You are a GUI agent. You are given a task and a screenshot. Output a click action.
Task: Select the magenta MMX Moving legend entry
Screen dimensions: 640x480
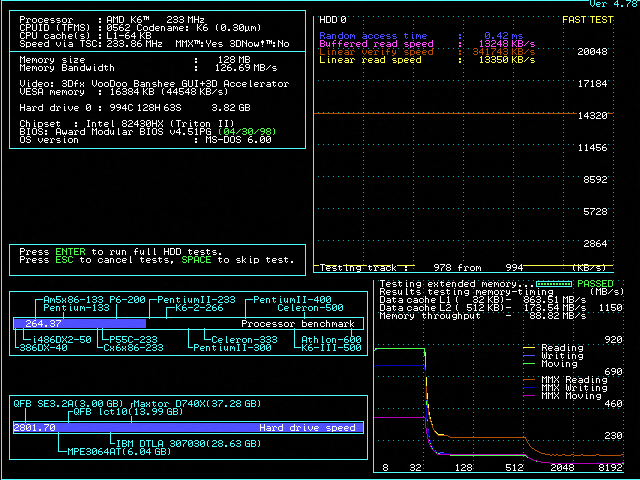tap(562, 396)
